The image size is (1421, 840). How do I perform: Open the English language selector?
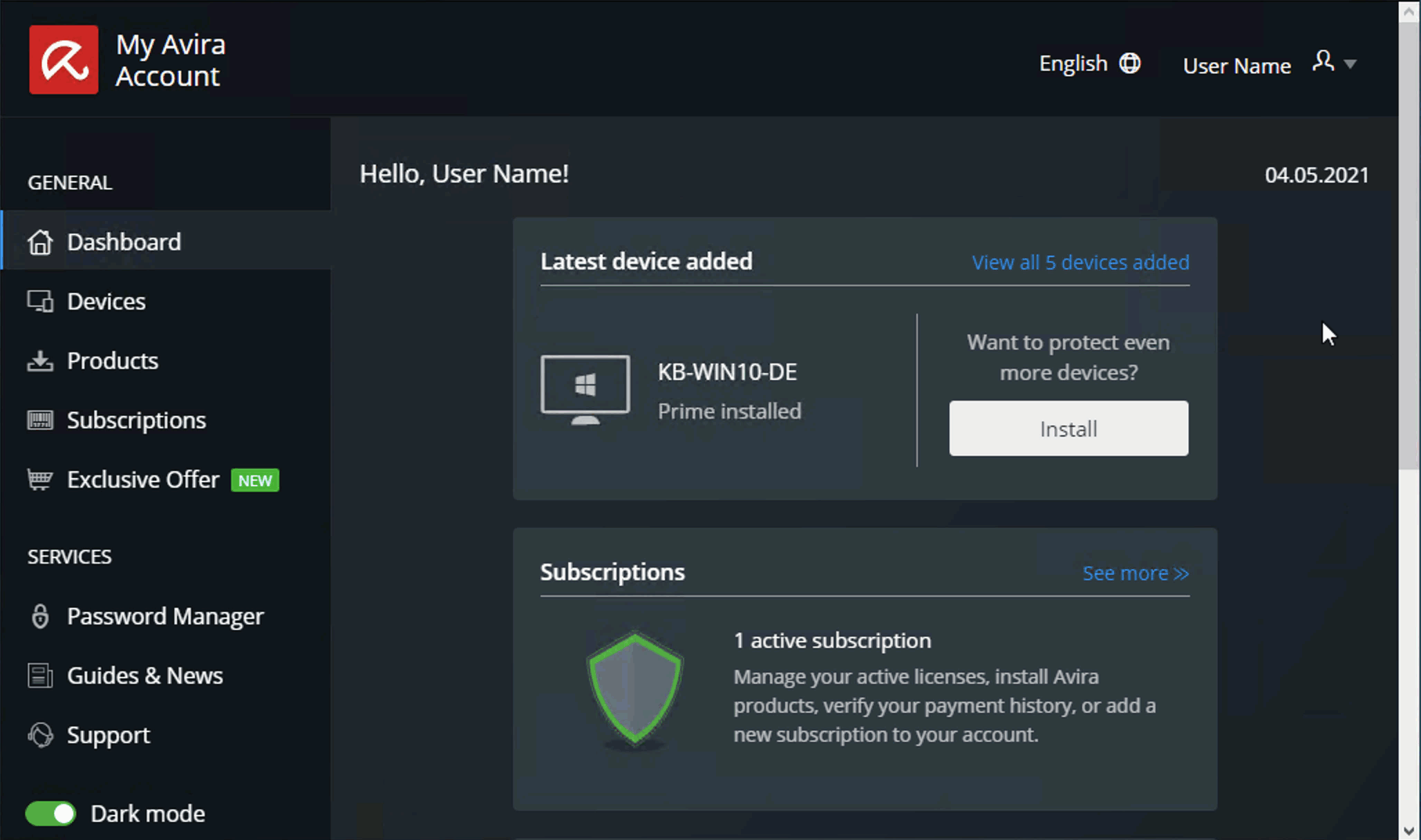1089,64
